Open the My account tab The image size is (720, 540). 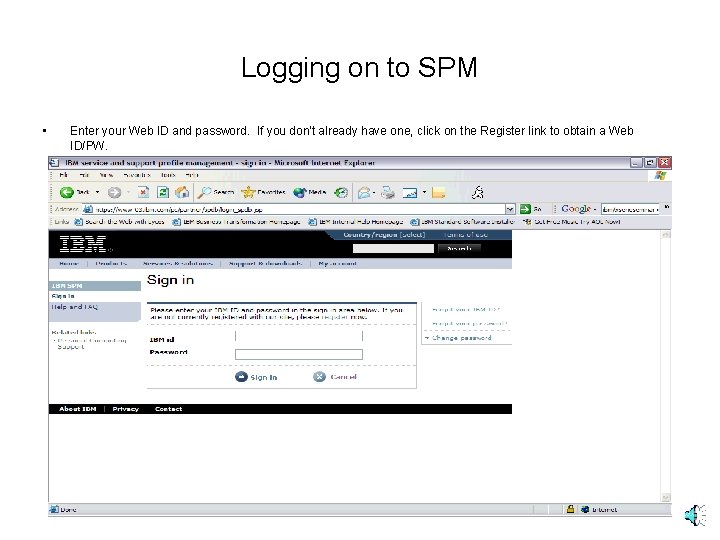(x=338, y=264)
